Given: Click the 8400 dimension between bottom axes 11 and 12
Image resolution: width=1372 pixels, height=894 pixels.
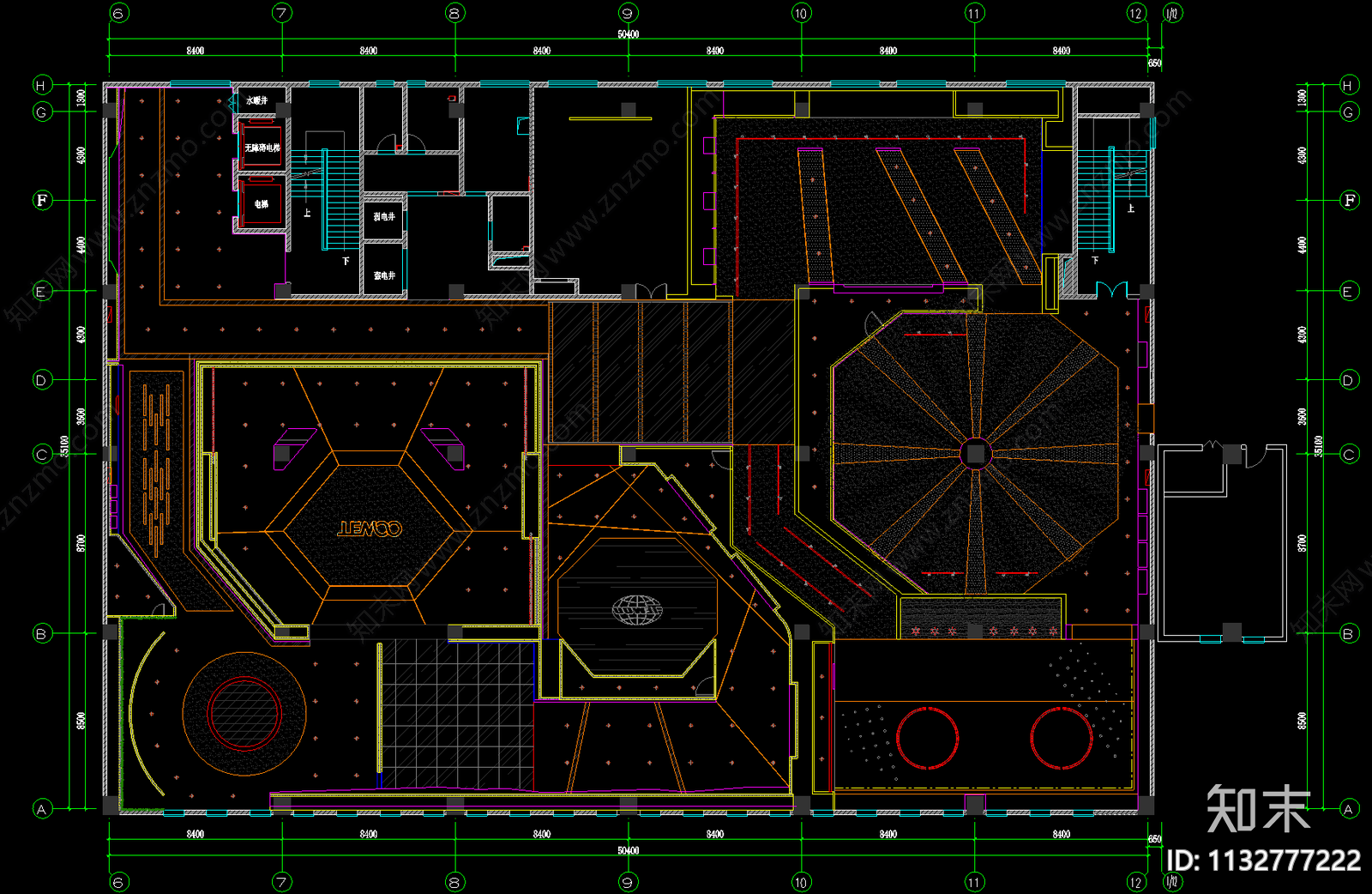Looking at the screenshot, I should [x=1062, y=834].
